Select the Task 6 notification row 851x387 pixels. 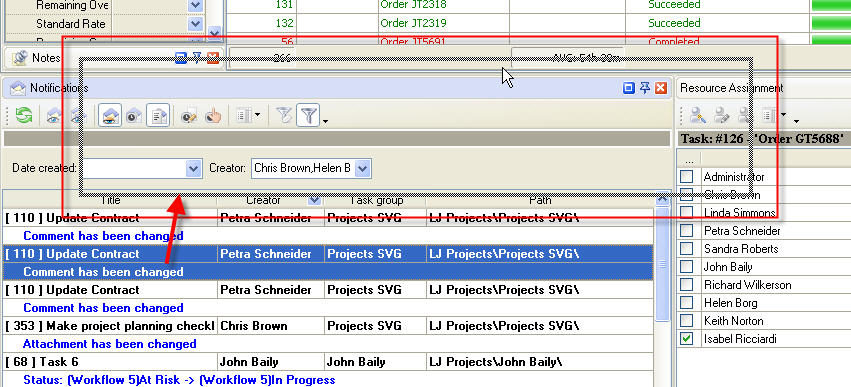click(328, 362)
